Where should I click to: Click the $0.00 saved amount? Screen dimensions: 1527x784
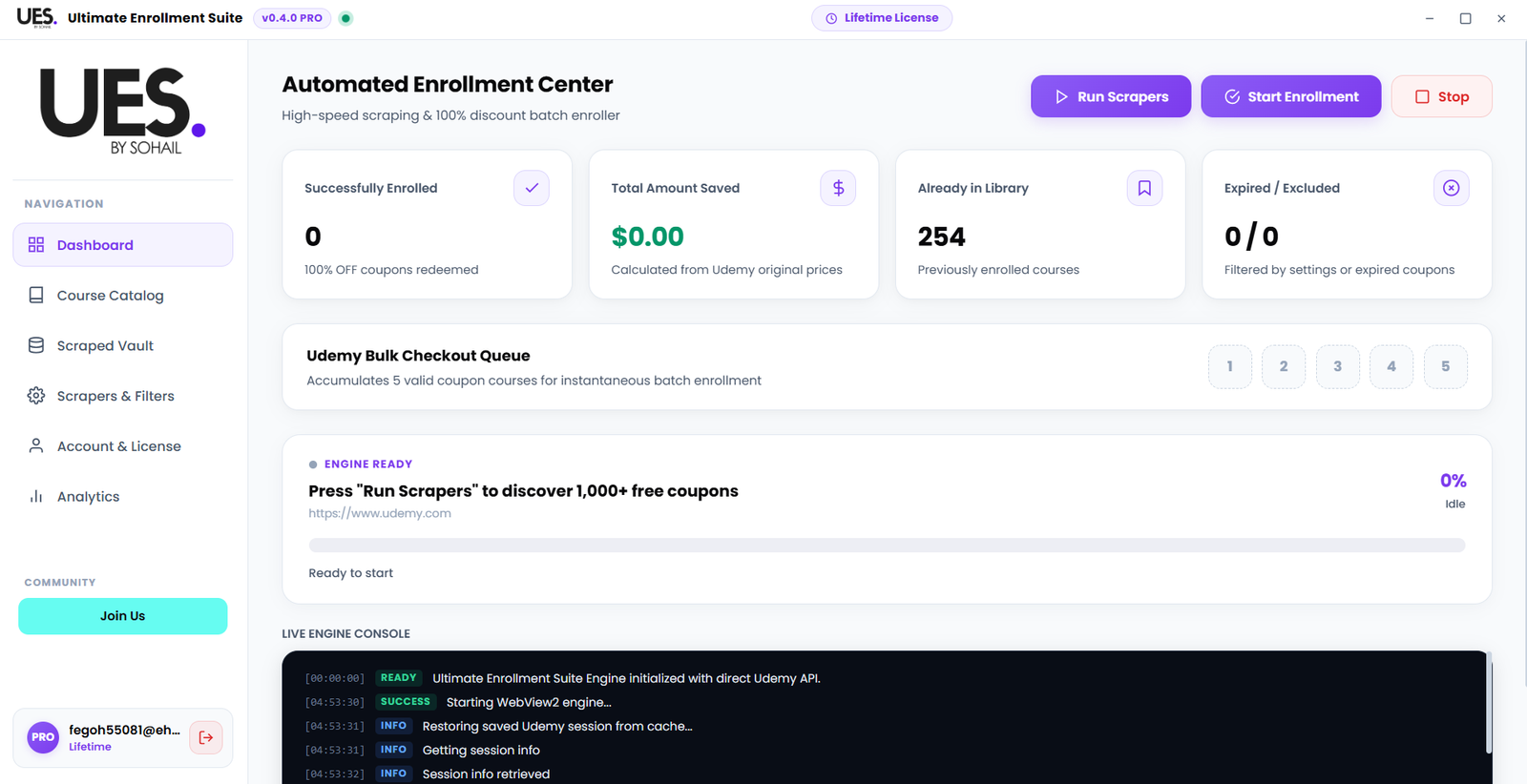click(648, 237)
